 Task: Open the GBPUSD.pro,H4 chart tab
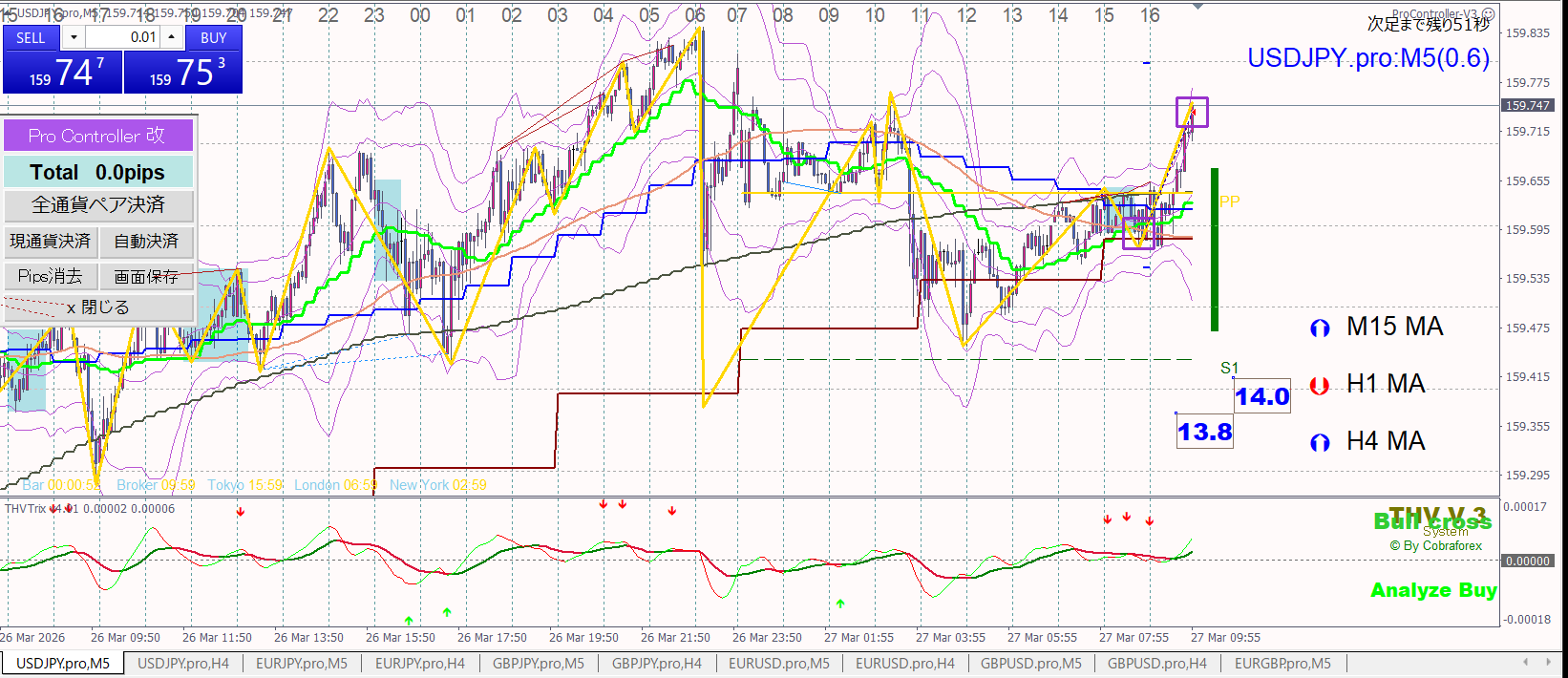(x=1156, y=663)
